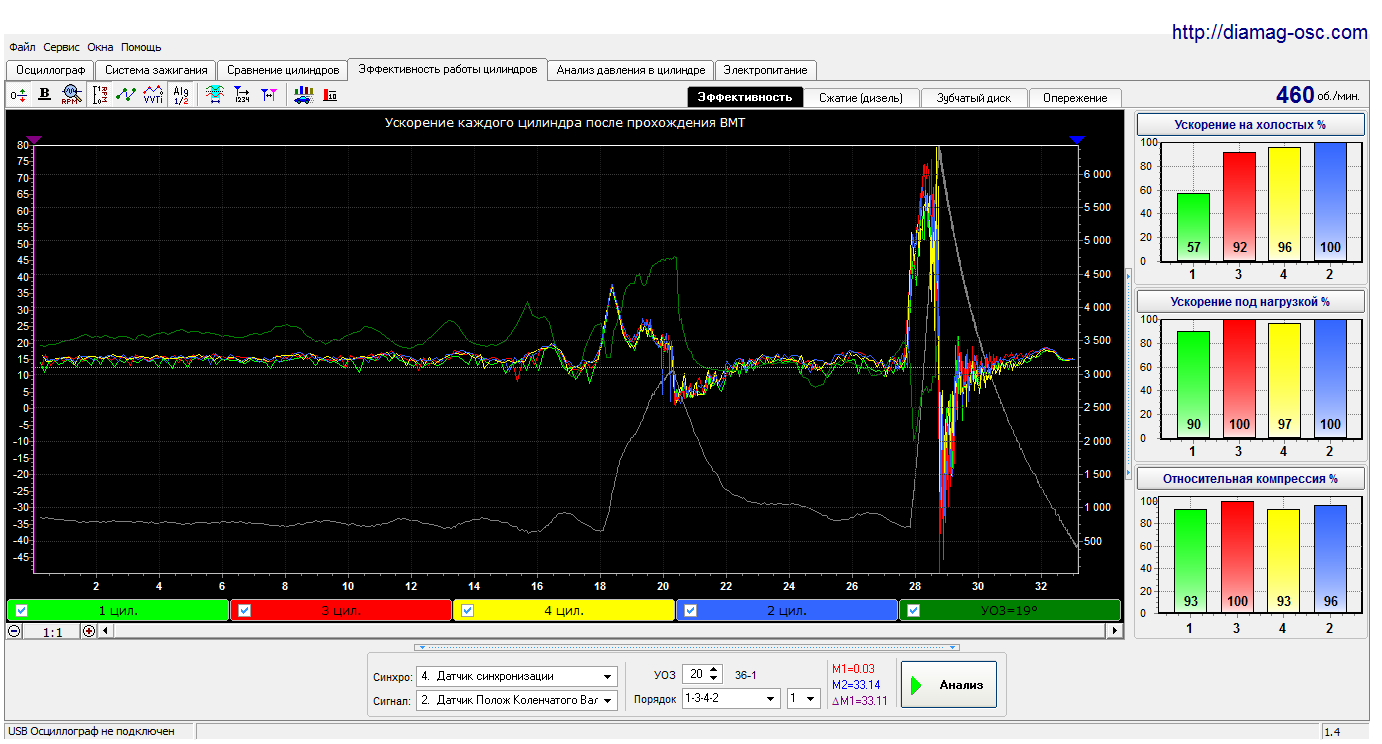
Task: Select the Эффективность работы цилиндров tab
Action: click(x=448, y=69)
